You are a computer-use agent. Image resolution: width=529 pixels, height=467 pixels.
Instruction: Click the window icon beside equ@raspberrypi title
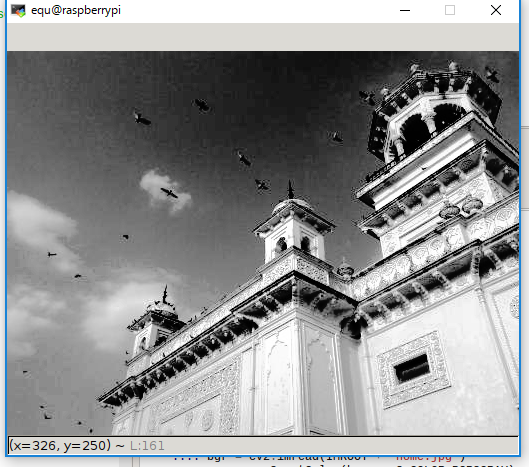point(18,10)
